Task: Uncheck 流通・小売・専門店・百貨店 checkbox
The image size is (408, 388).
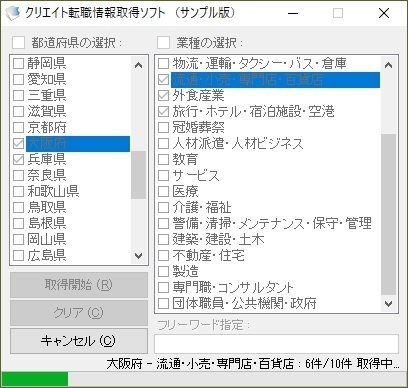Action: (x=163, y=79)
